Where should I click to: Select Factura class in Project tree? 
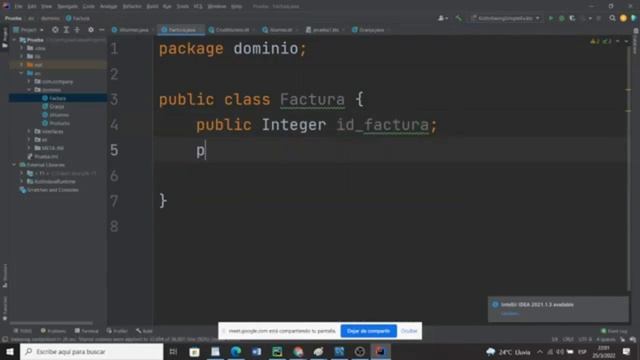pos(58,98)
